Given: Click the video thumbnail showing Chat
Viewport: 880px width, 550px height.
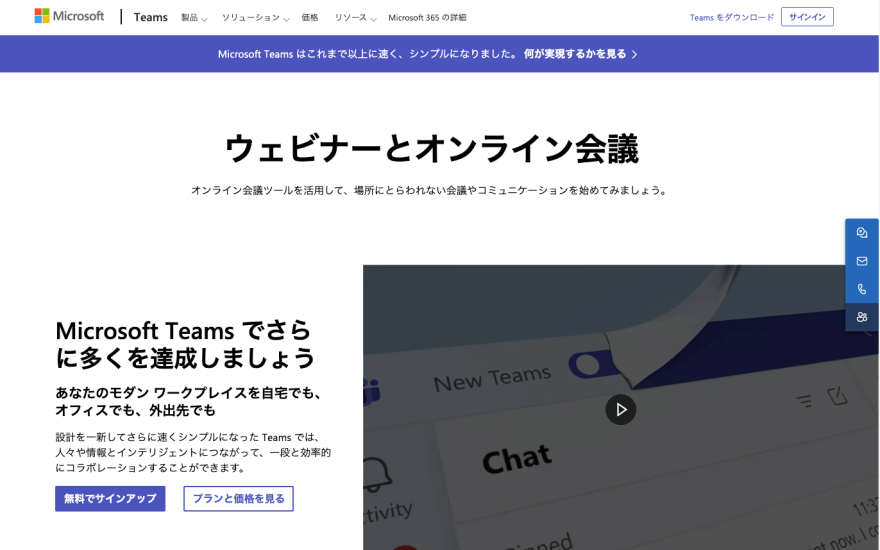Looking at the screenshot, I should [621, 407].
